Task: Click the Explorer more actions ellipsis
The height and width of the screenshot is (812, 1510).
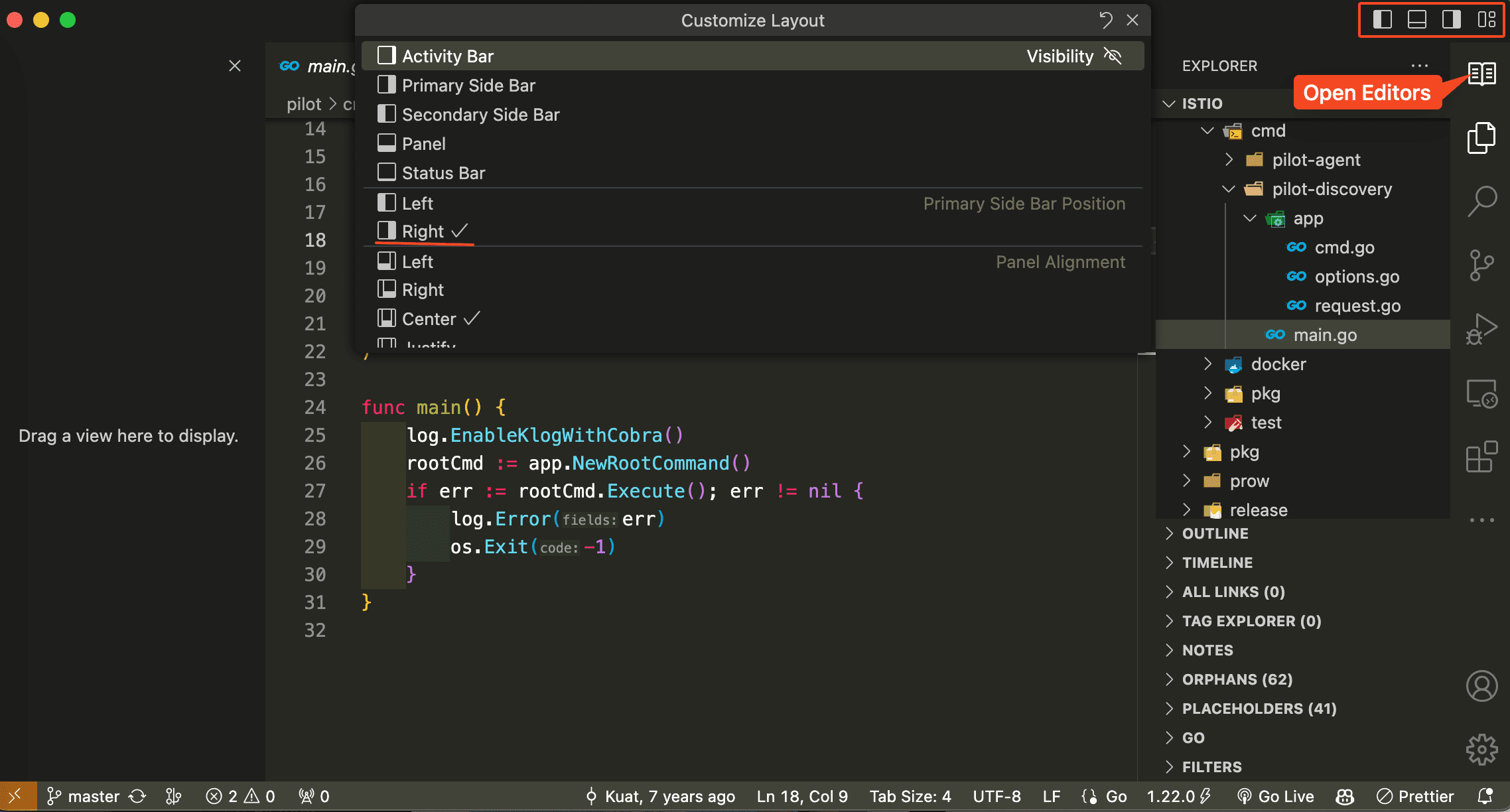Action: (x=1419, y=66)
